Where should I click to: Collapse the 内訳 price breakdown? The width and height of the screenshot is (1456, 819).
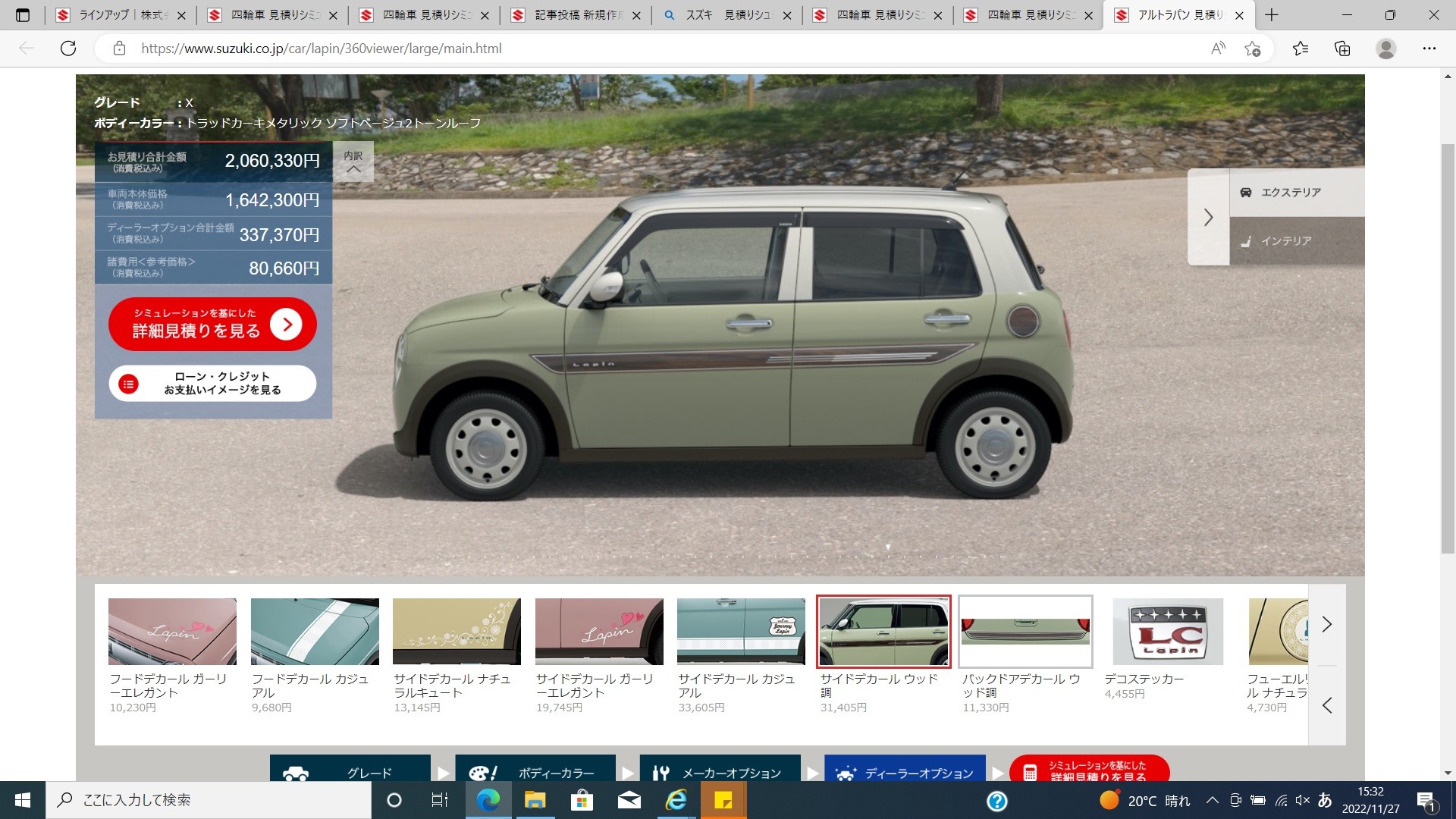[x=353, y=162]
